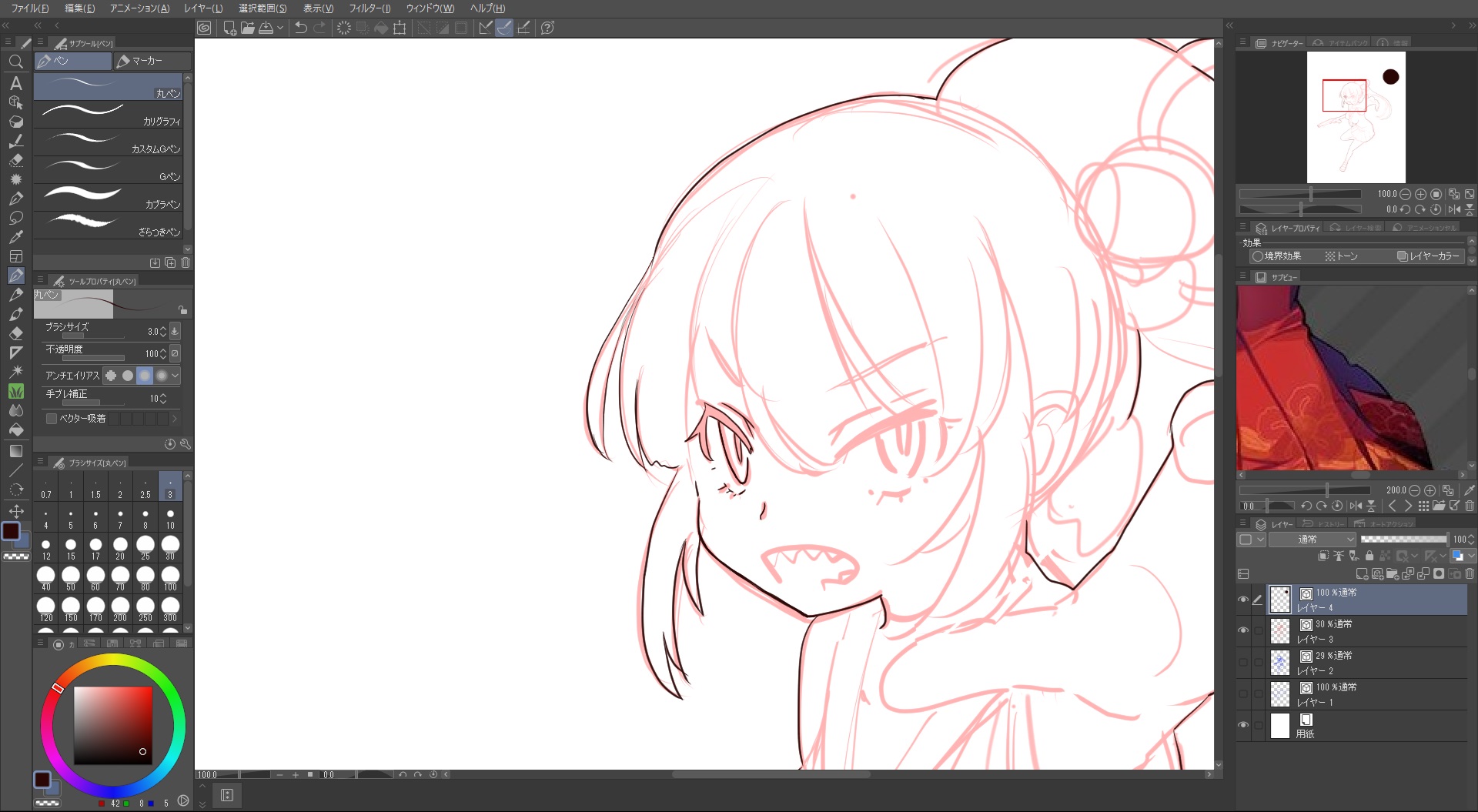Image resolution: width=1478 pixels, height=812 pixels.
Task: Toggle the レイヤーカラー effect
Action: coord(1428,256)
